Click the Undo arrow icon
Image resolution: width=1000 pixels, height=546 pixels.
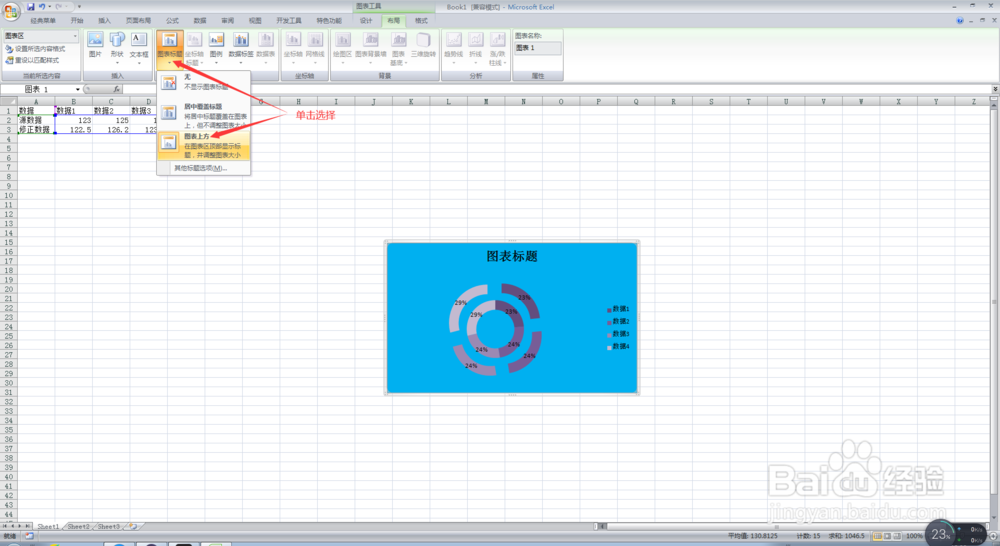tap(41, 6)
